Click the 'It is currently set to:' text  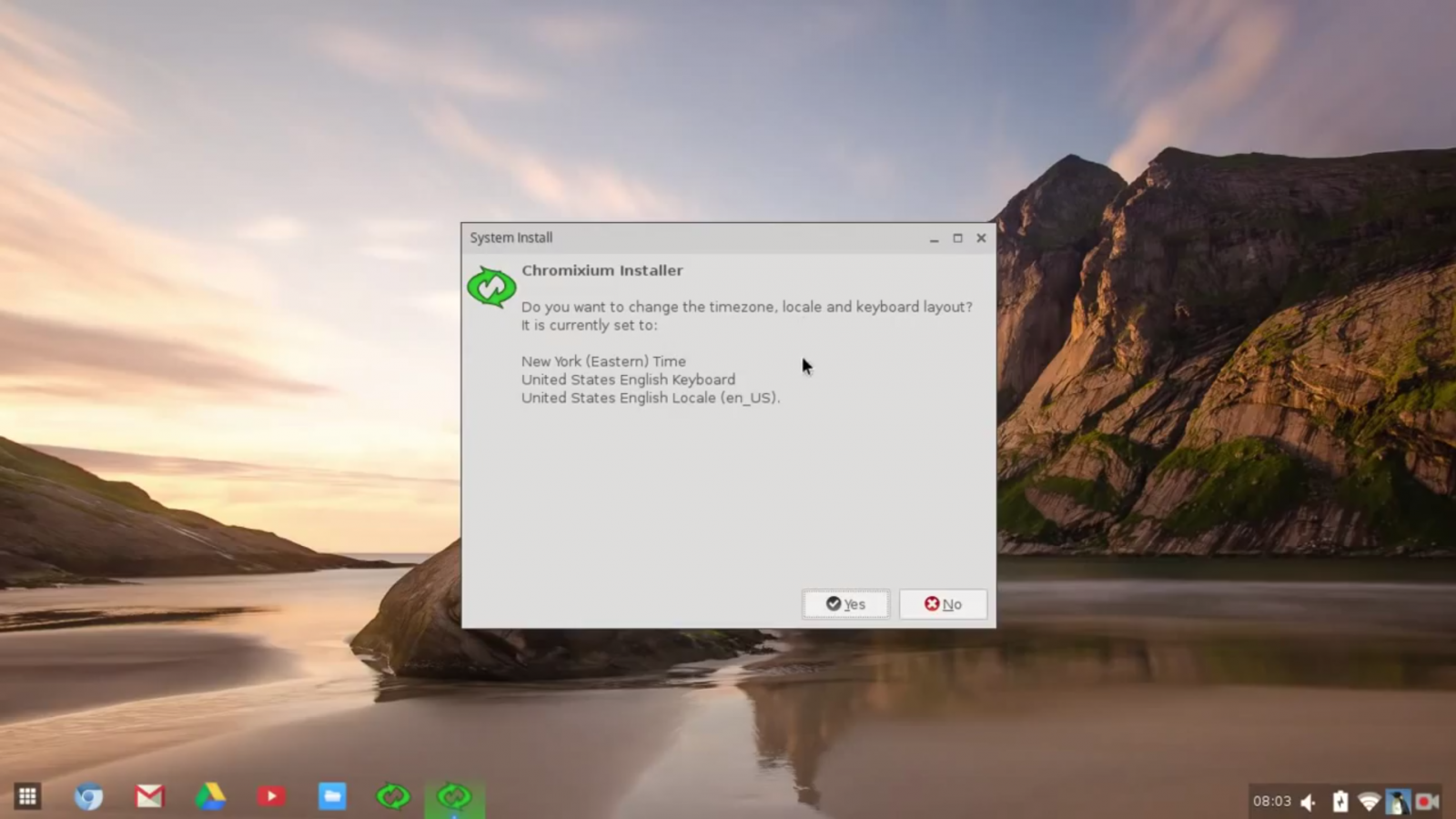coord(589,325)
